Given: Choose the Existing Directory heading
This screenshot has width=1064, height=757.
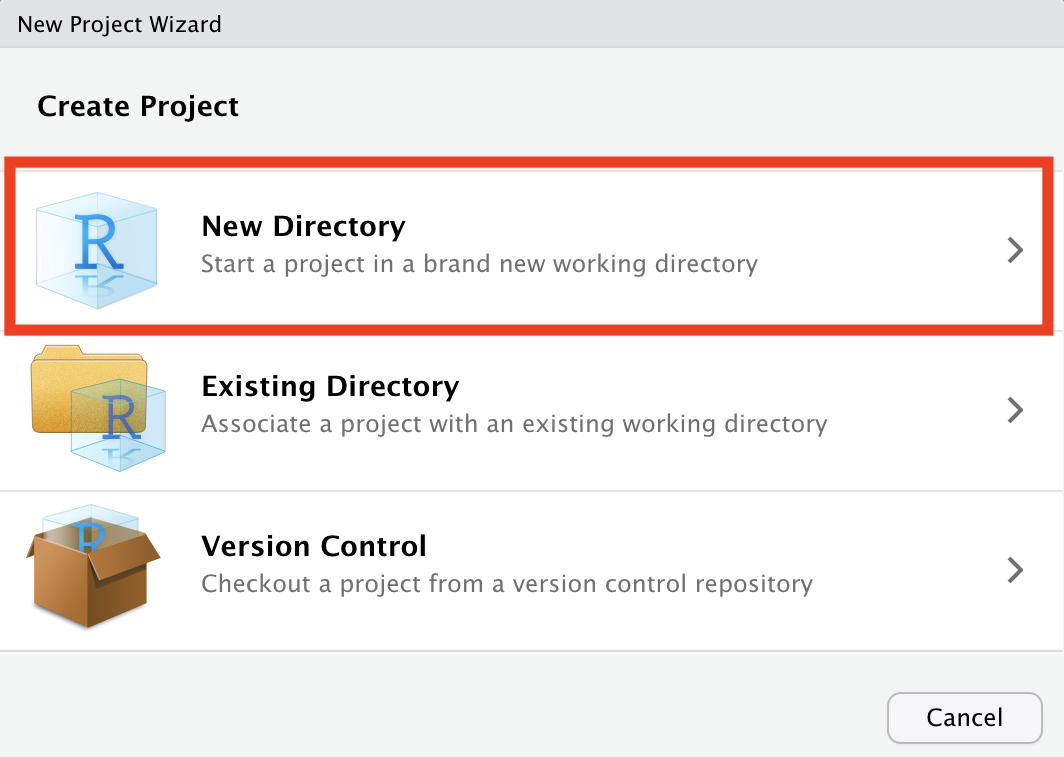Looking at the screenshot, I should click(330, 386).
